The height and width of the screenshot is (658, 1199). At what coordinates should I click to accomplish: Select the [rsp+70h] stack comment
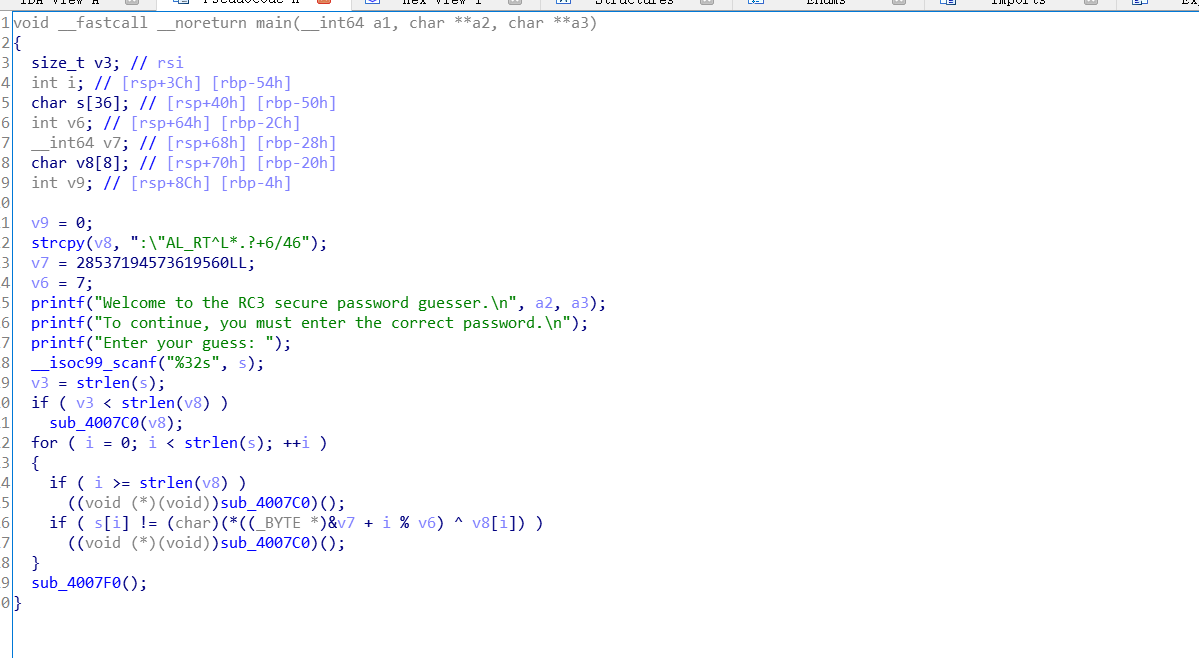[x=206, y=163]
